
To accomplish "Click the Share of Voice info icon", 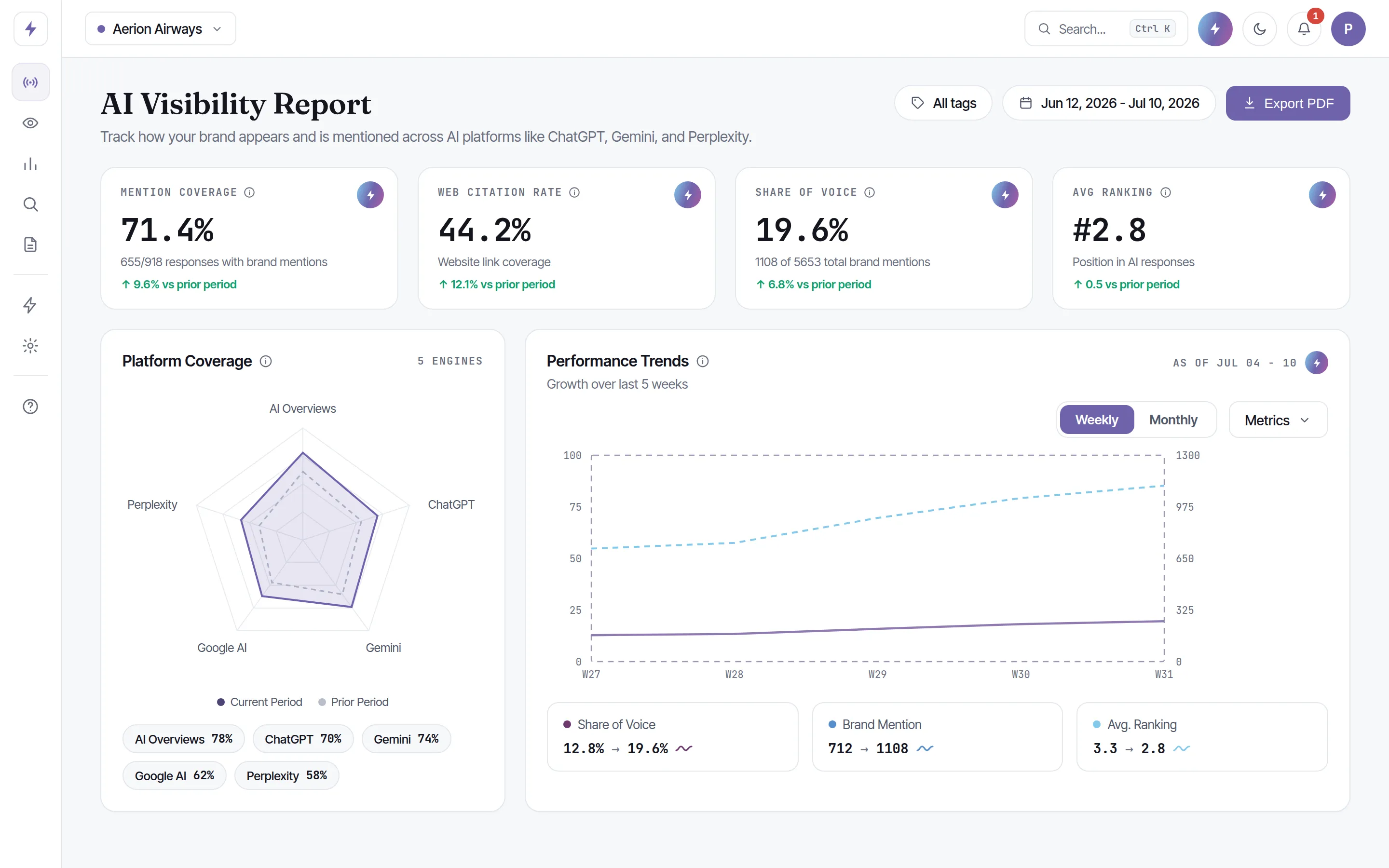I will (x=870, y=192).
